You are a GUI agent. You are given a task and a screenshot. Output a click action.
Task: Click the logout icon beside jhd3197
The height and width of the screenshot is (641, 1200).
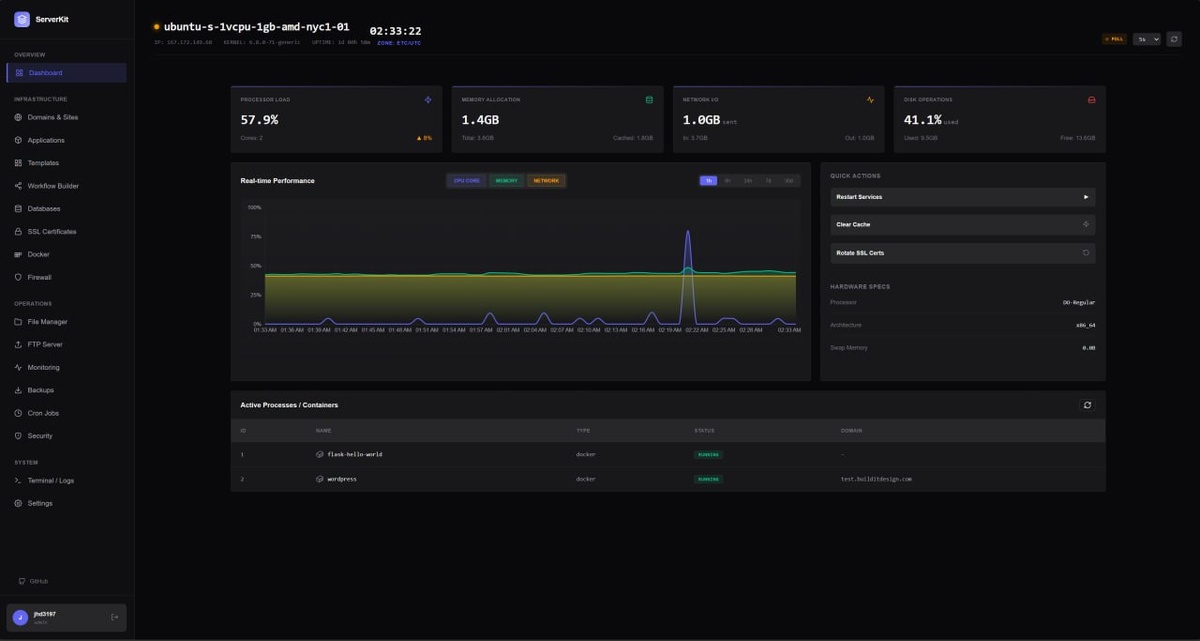click(114, 617)
